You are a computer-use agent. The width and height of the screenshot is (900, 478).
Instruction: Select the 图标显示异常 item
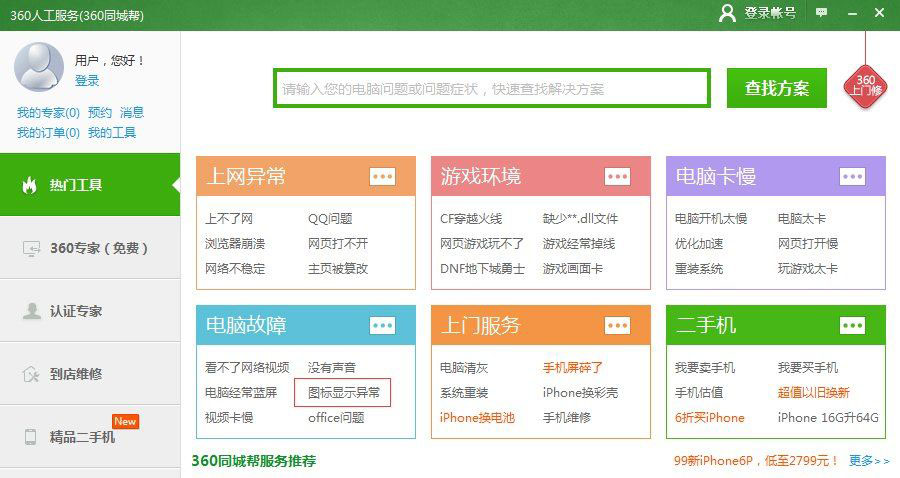[x=343, y=392]
